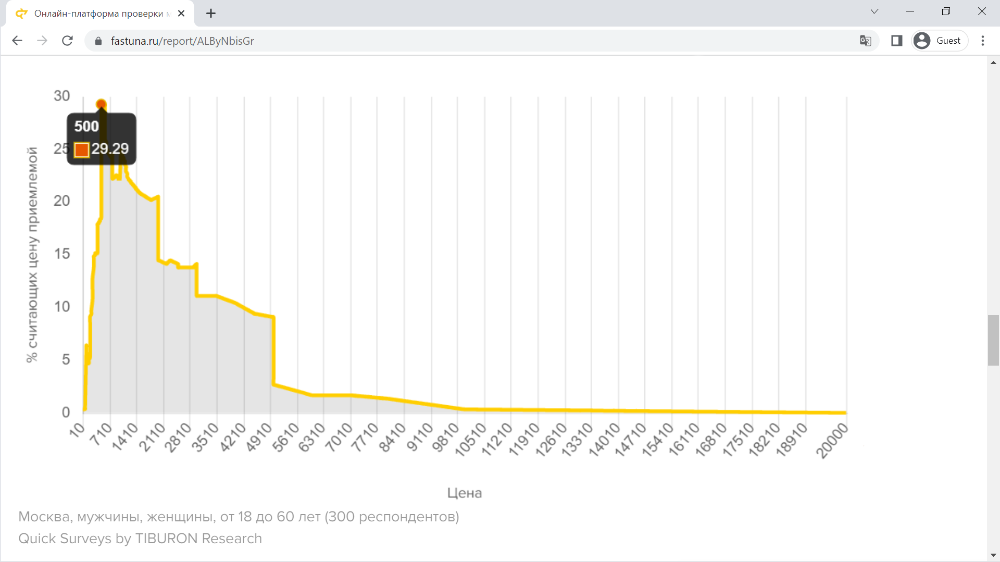The image size is (1000, 562).
Task: Click x-axis label 20000
Action: [x=832, y=441]
